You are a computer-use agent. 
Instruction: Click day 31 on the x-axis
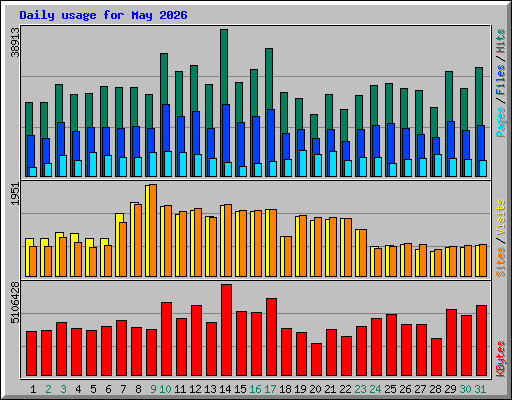click(480, 389)
